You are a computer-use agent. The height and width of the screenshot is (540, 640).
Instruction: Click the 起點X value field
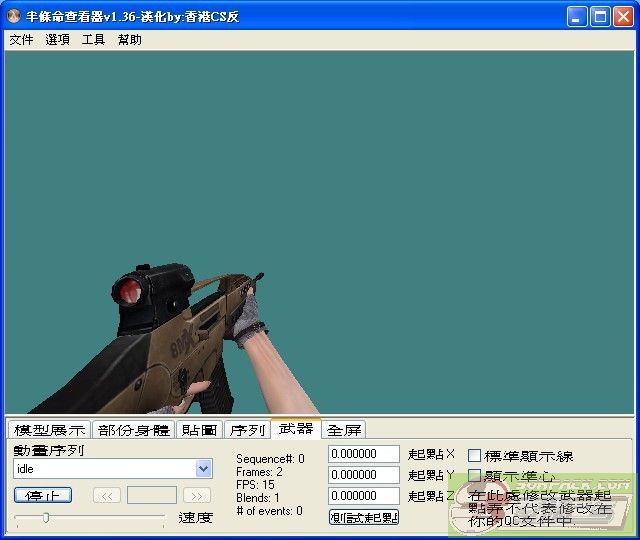[x=364, y=454]
